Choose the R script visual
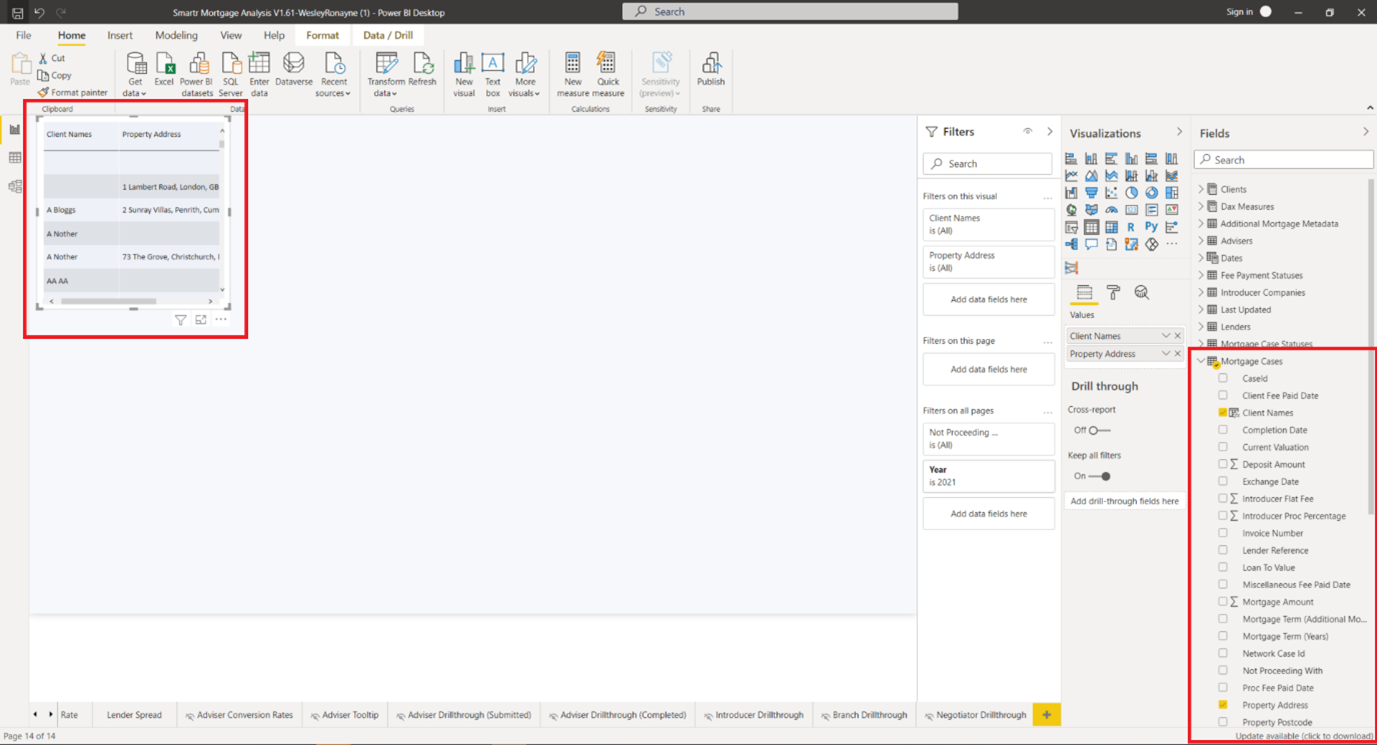 1131,227
